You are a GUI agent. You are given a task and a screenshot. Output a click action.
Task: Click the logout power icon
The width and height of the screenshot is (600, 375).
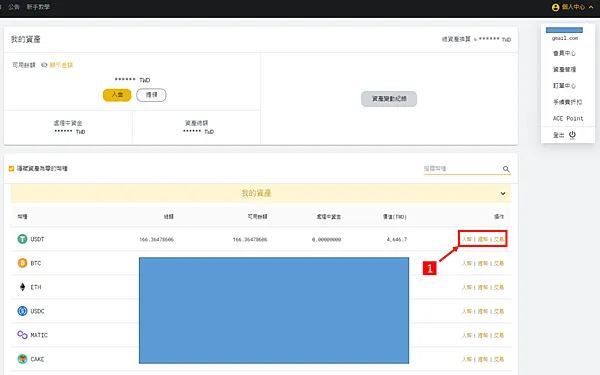tap(572, 135)
